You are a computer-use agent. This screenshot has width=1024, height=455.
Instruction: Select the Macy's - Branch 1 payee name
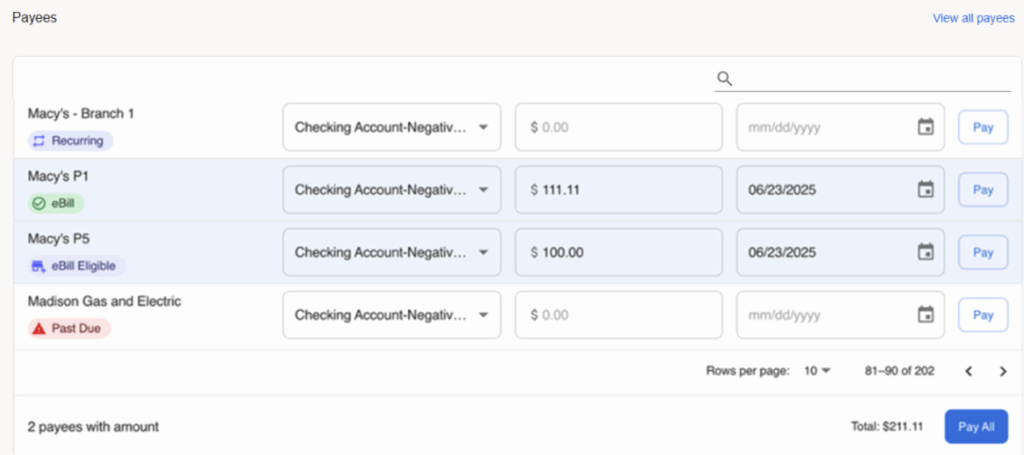pos(81,114)
